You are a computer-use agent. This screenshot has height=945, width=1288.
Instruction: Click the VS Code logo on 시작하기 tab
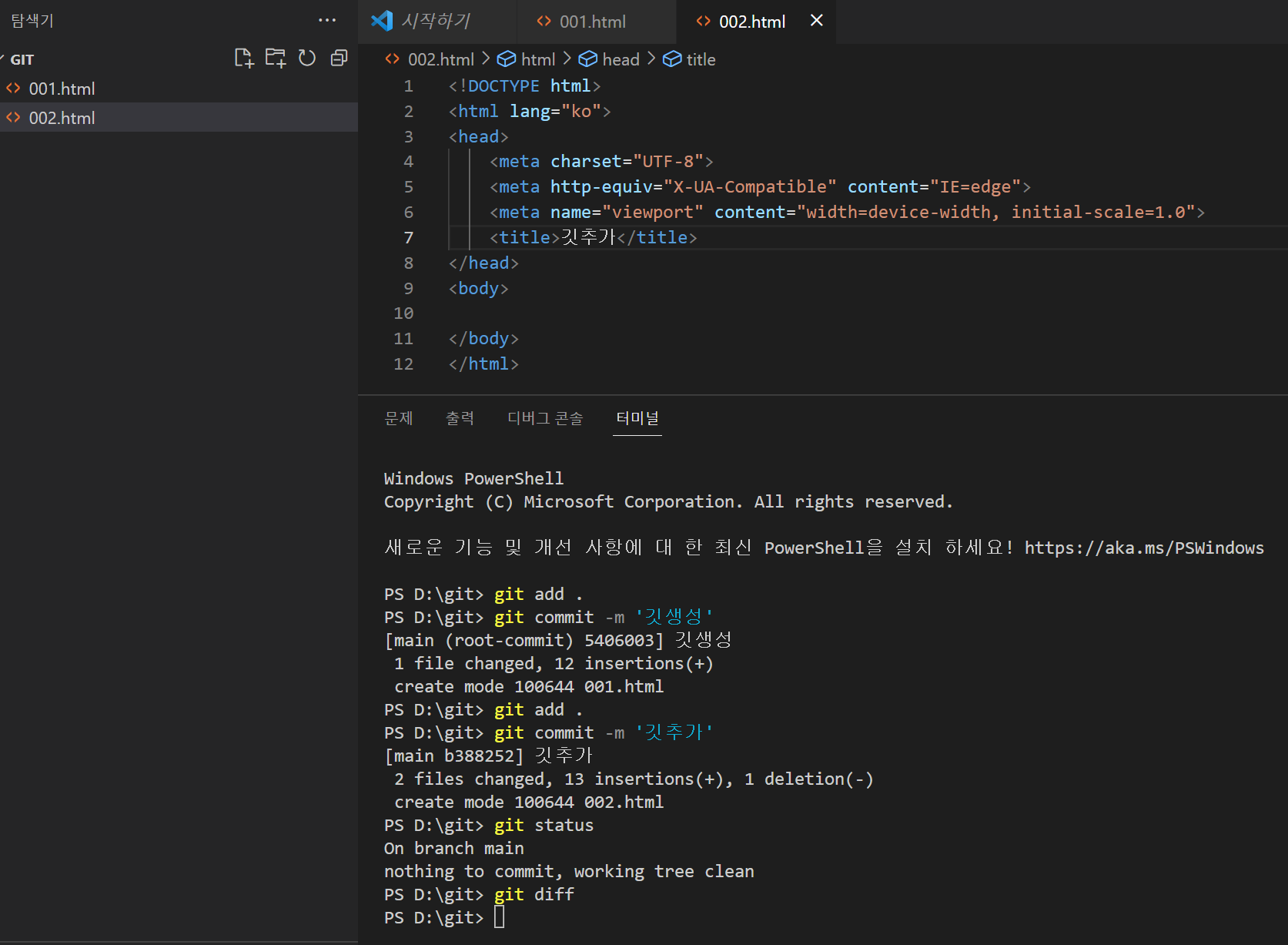(382, 21)
